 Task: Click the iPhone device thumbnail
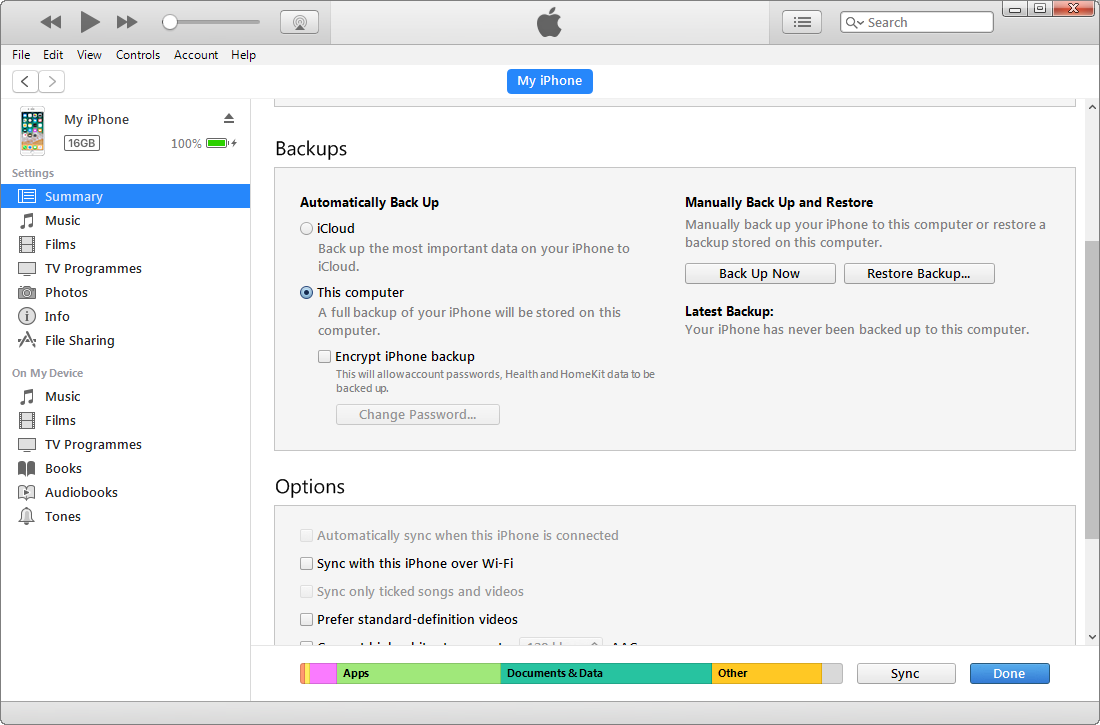pyautogui.click(x=32, y=131)
